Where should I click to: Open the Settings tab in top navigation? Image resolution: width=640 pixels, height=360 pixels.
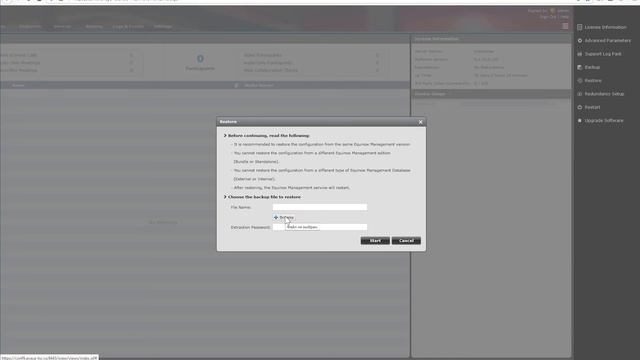click(163, 27)
